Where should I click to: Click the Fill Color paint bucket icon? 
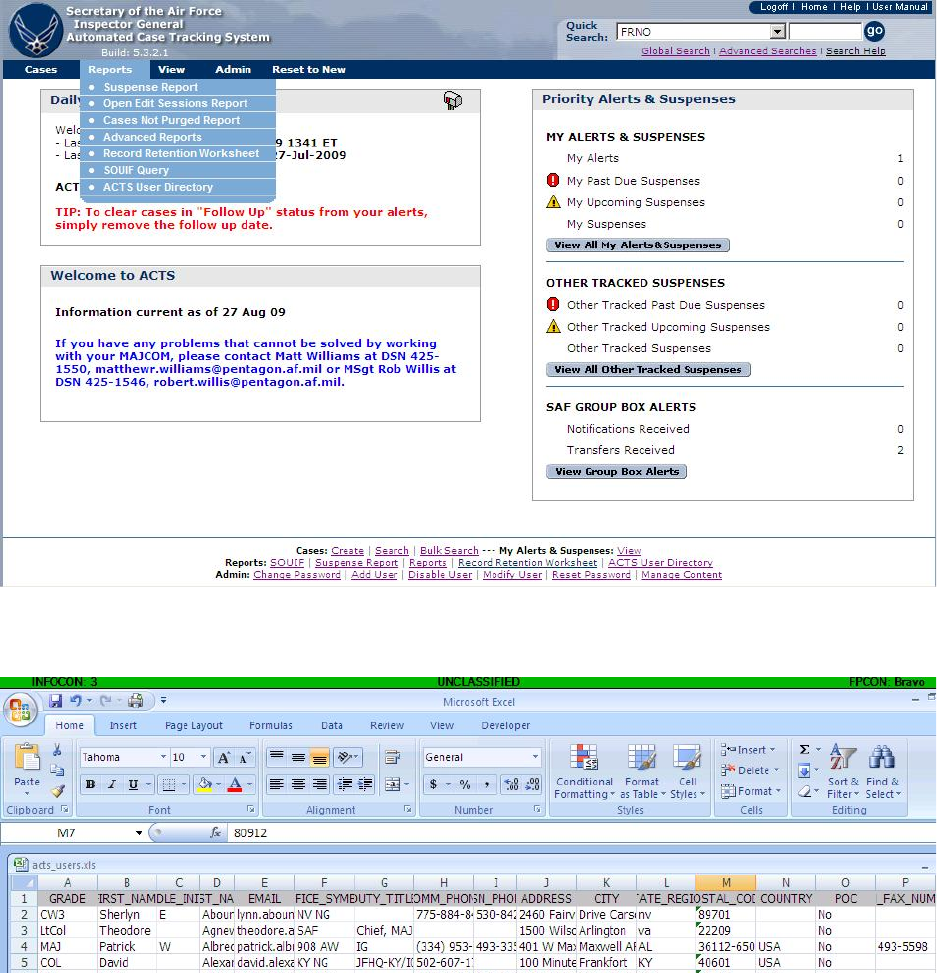205,784
